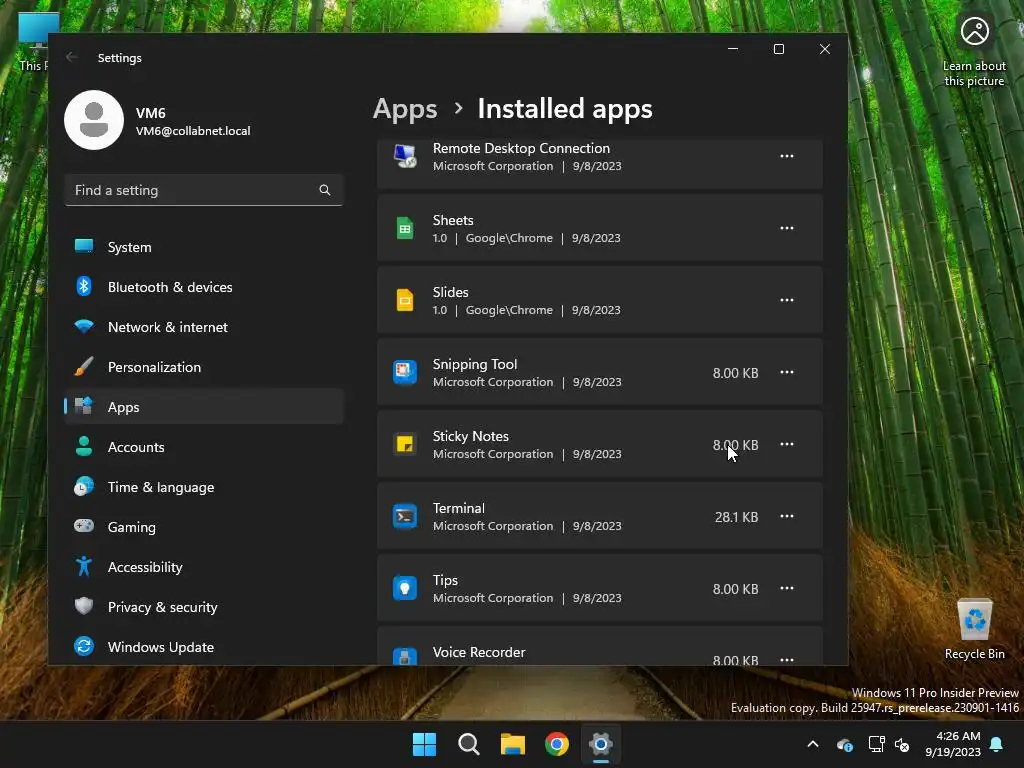Image resolution: width=1024 pixels, height=768 pixels.
Task: Go to Windows Update page
Action: [x=204, y=647]
